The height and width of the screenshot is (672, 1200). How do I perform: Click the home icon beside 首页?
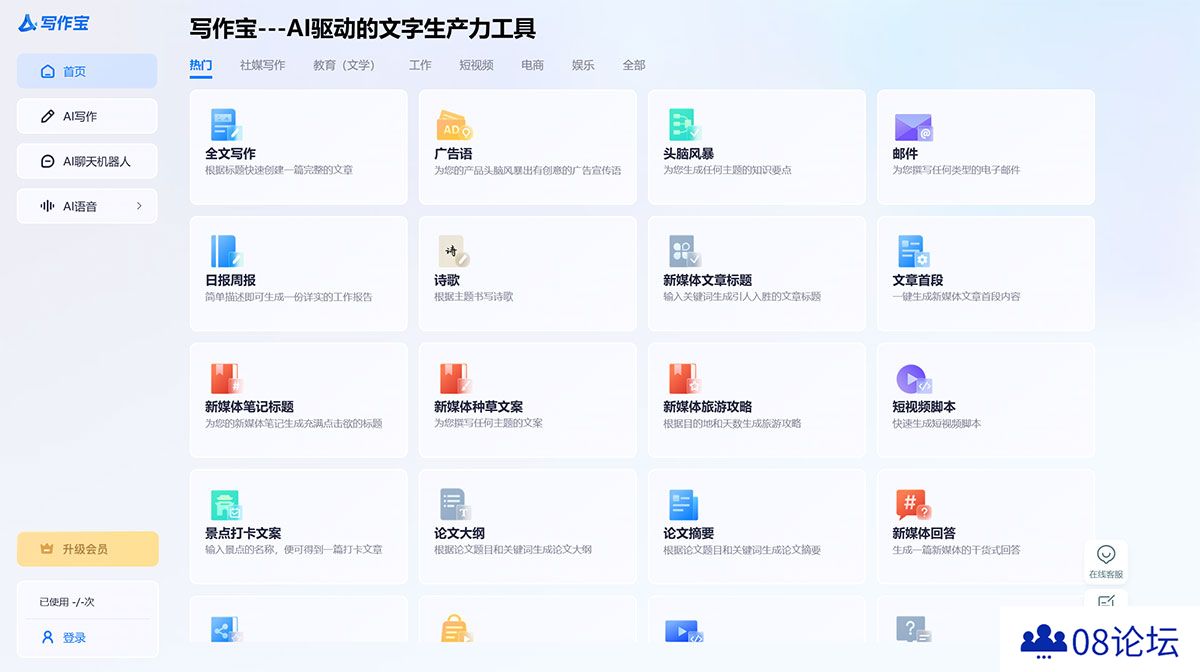[x=47, y=71]
